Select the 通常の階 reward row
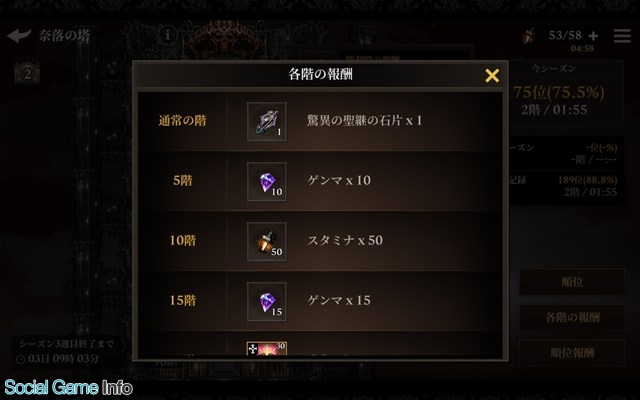 click(x=320, y=121)
